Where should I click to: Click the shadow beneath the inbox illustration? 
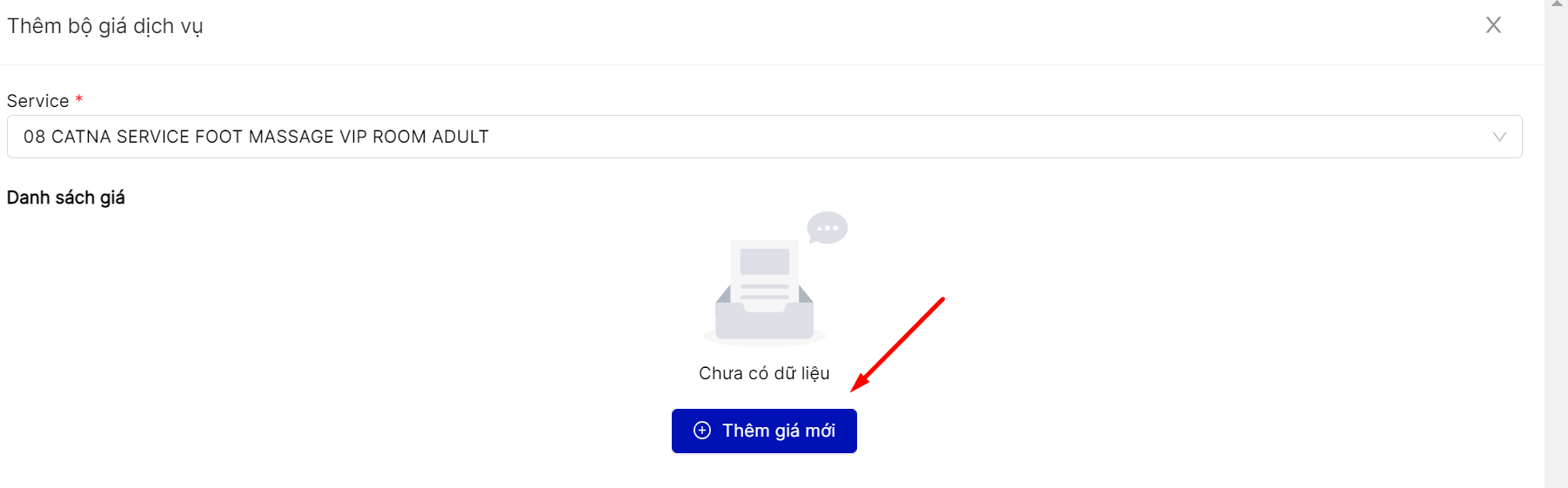pyautogui.click(x=764, y=340)
